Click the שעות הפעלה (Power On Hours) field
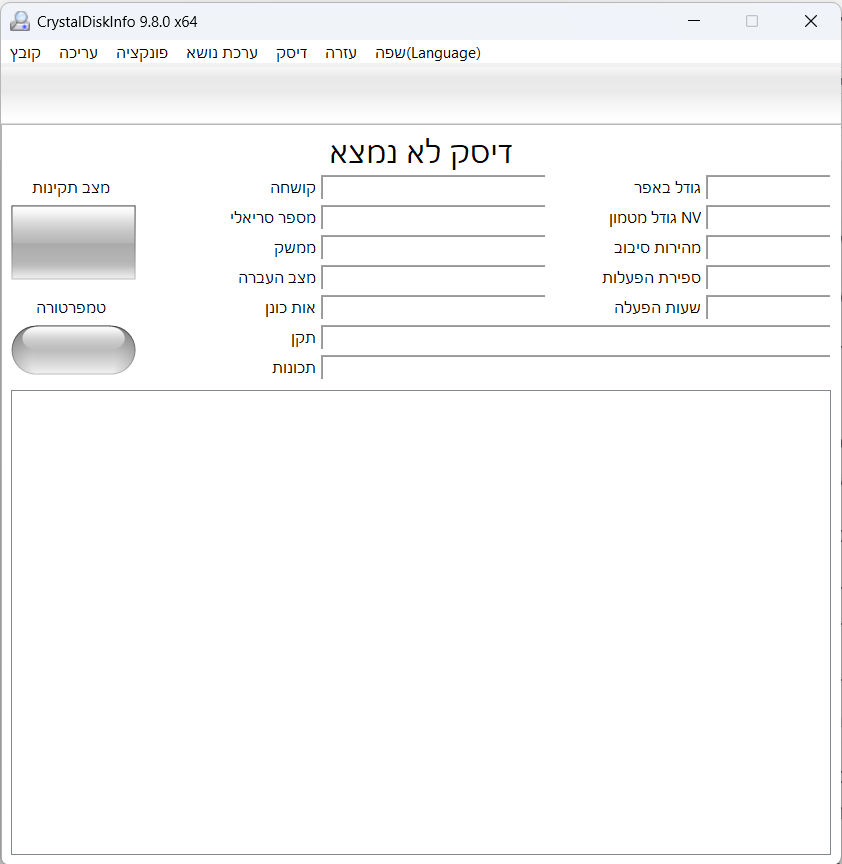The image size is (842, 864). pos(770,308)
